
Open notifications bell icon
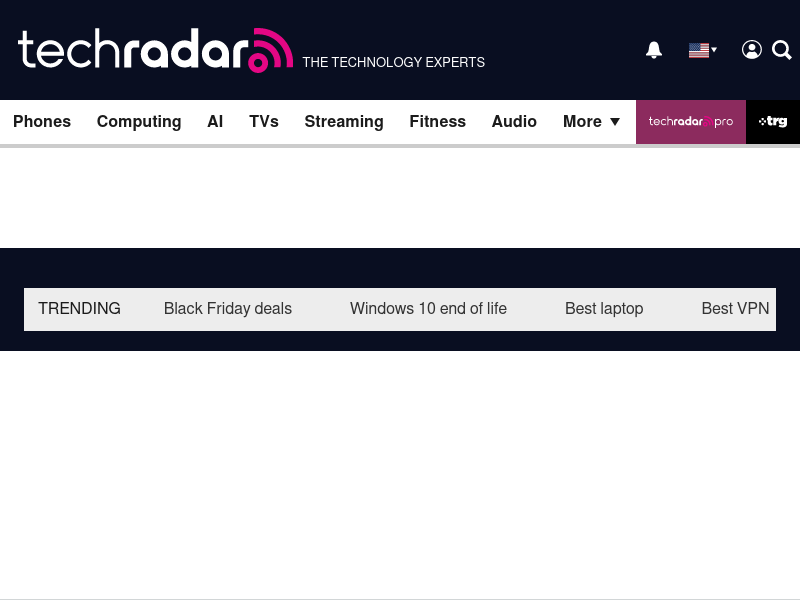[x=654, y=50]
